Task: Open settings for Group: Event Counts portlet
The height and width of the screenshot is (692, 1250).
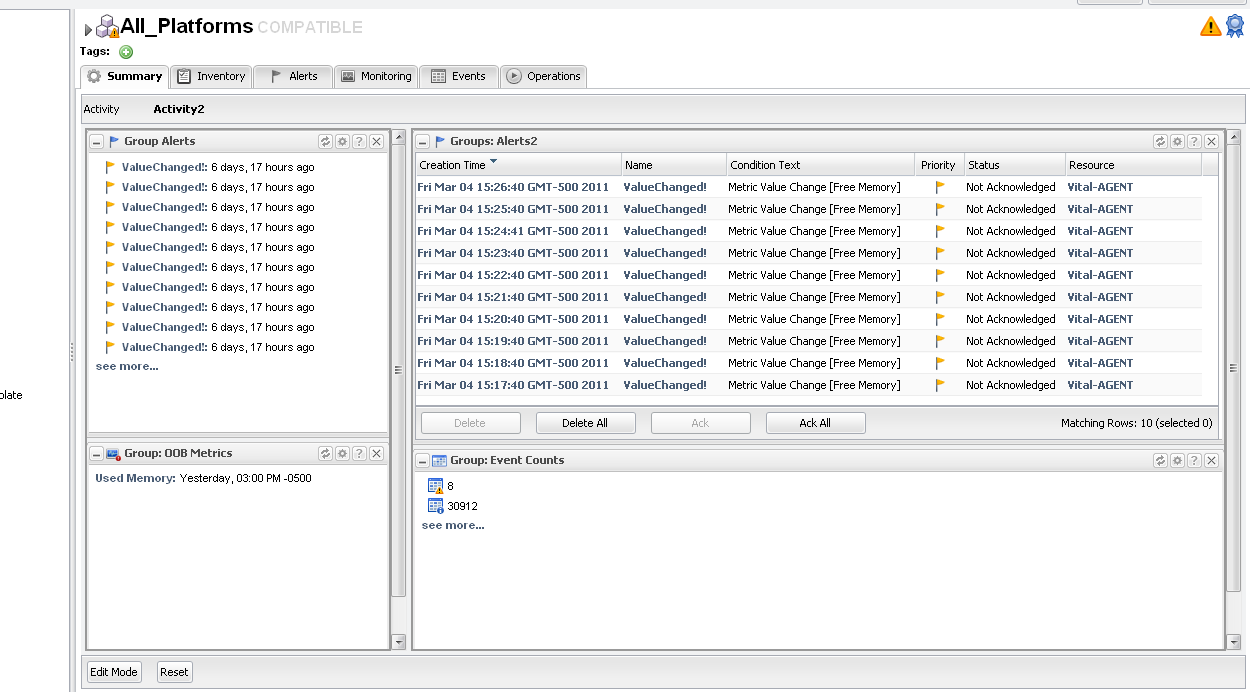Action: click(1177, 461)
